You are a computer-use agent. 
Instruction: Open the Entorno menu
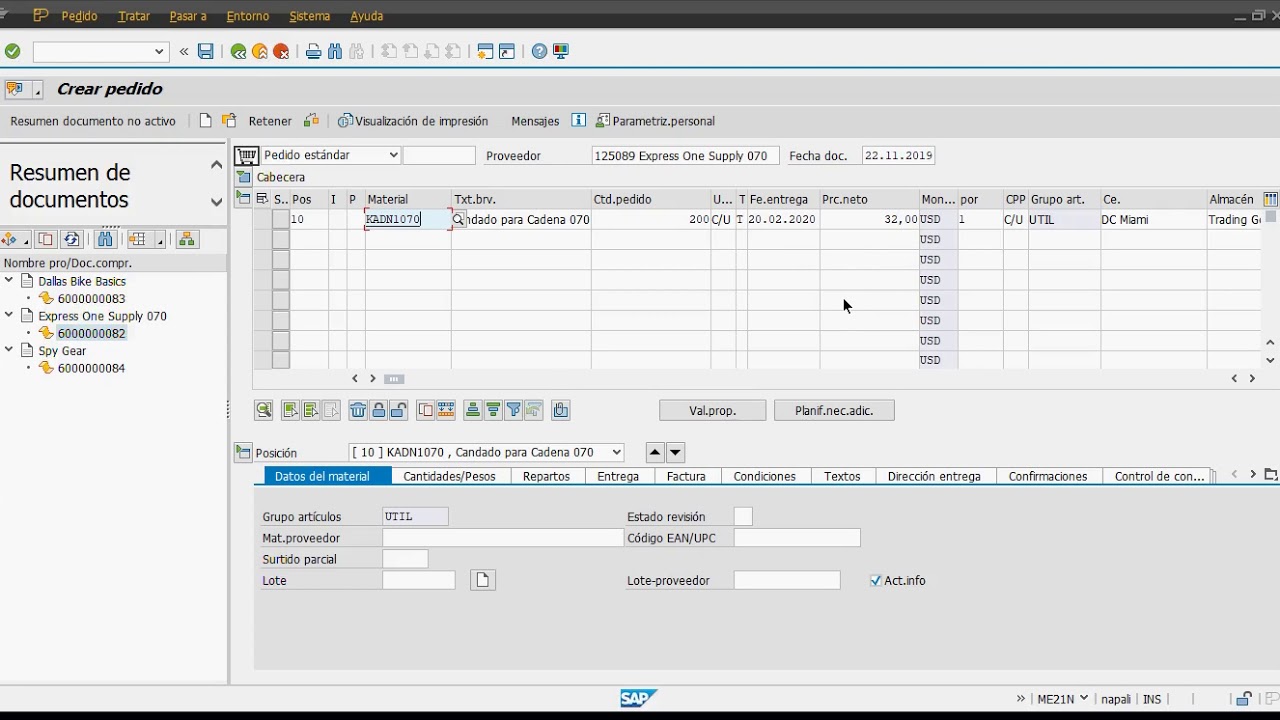pos(248,16)
